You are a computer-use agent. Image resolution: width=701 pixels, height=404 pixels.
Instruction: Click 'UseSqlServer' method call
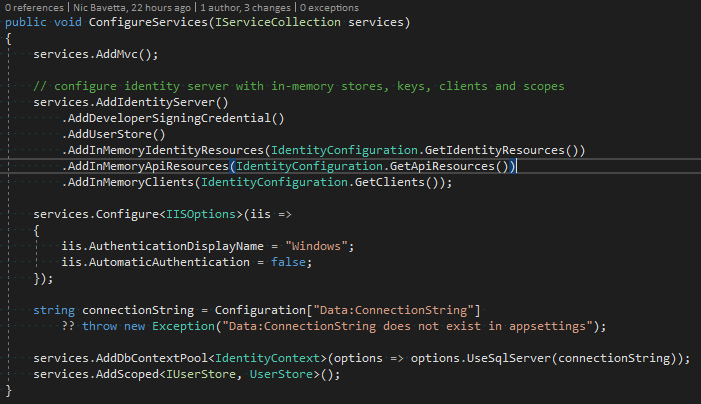click(508, 358)
